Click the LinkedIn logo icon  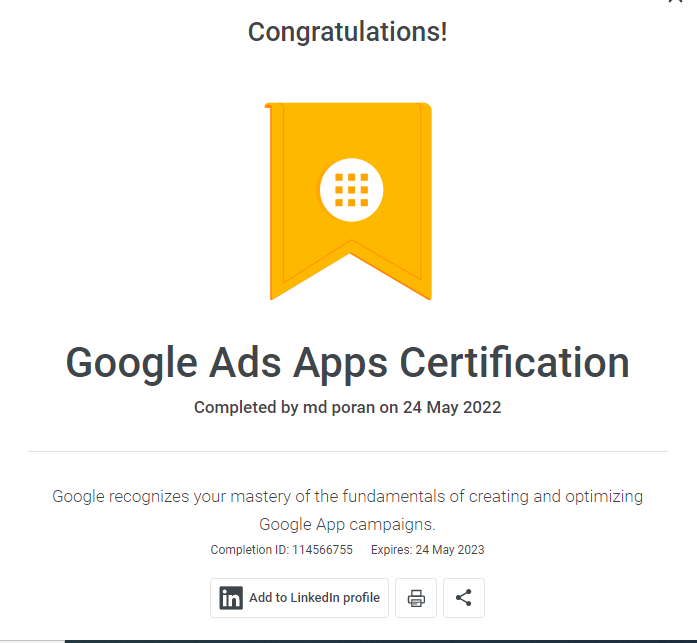pyautogui.click(x=231, y=598)
